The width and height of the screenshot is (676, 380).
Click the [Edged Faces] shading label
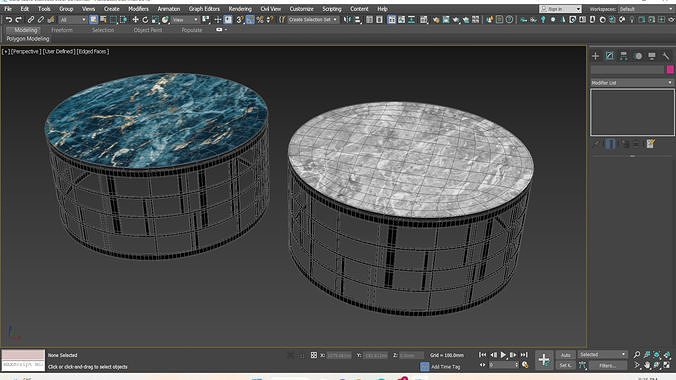tap(93, 51)
